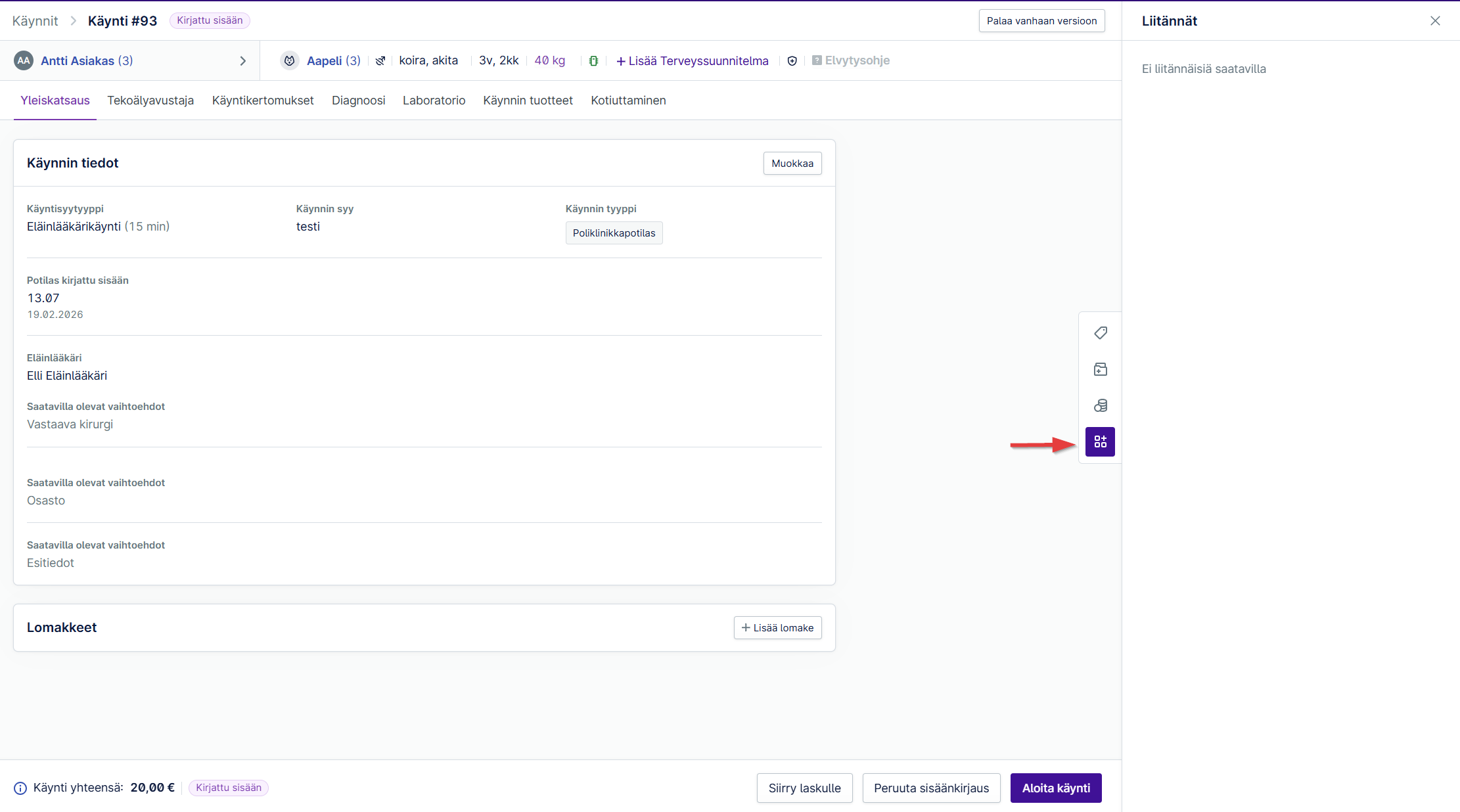Click Peruuta sisäänkirjaus button
Image resolution: width=1460 pixels, height=812 pixels.
(931, 788)
